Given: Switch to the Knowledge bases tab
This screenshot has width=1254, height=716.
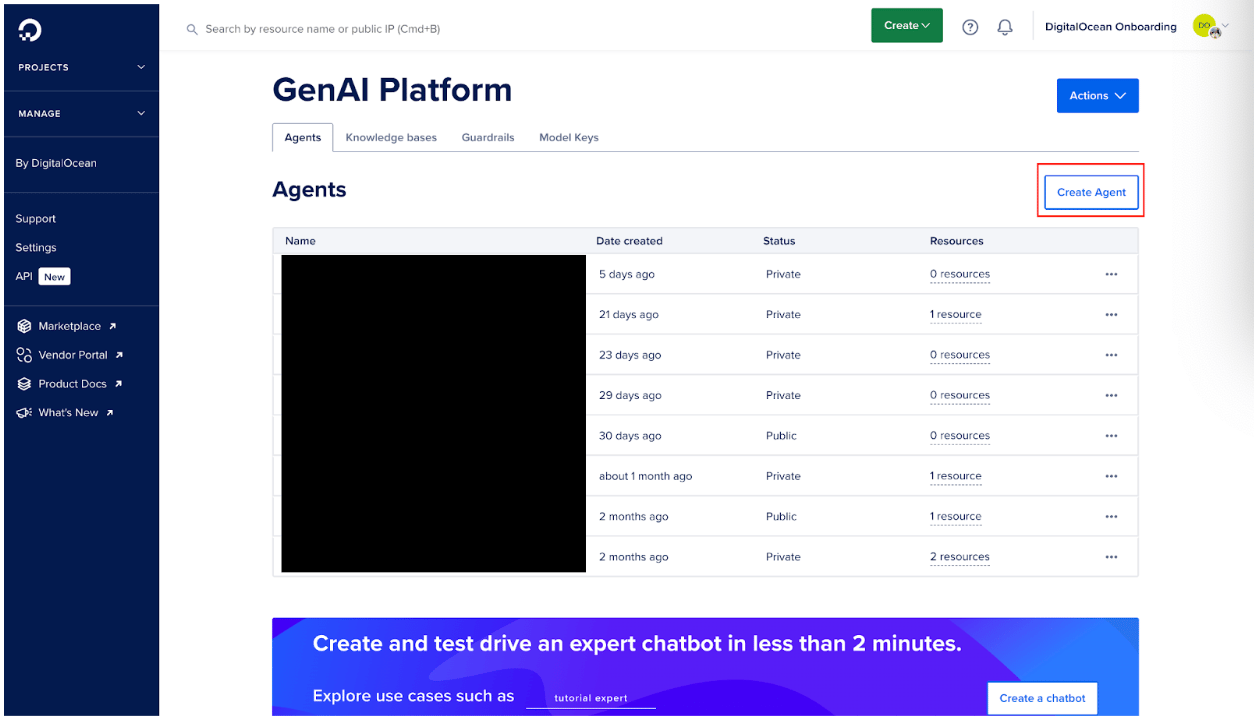Looking at the screenshot, I should (391, 138).
